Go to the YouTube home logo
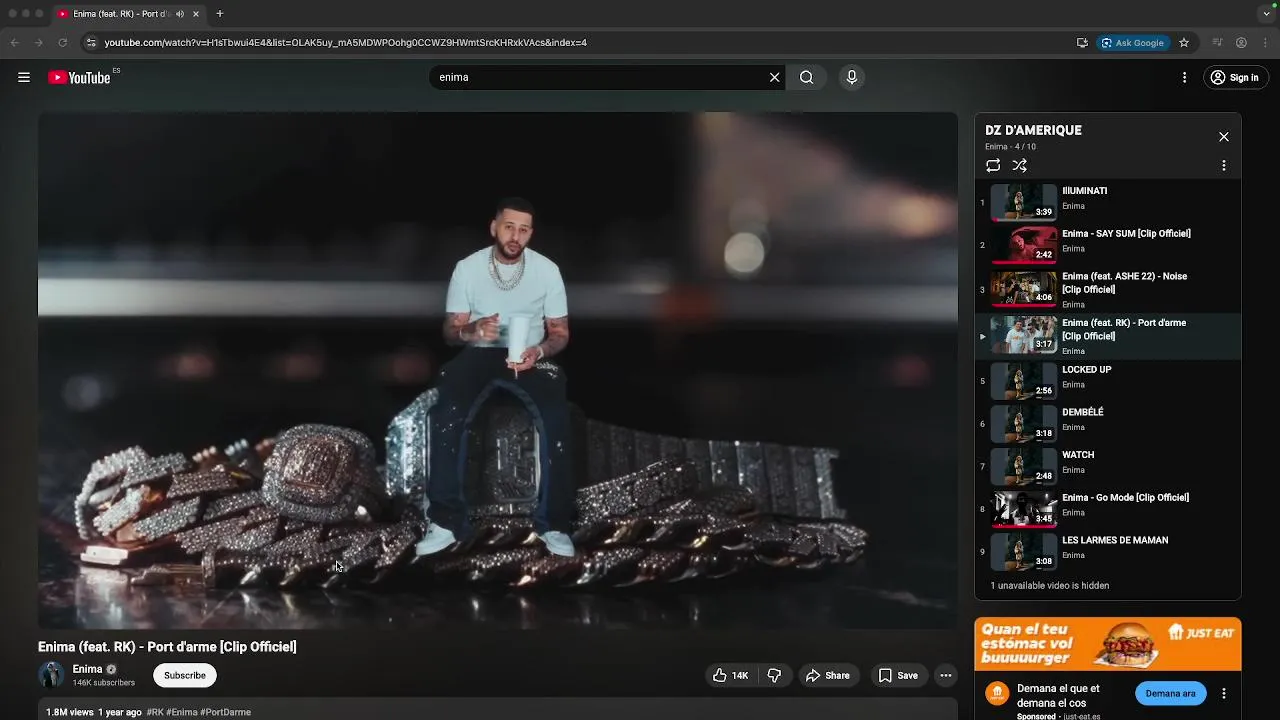Screen dimensions: 1280x720 (80, 77)
